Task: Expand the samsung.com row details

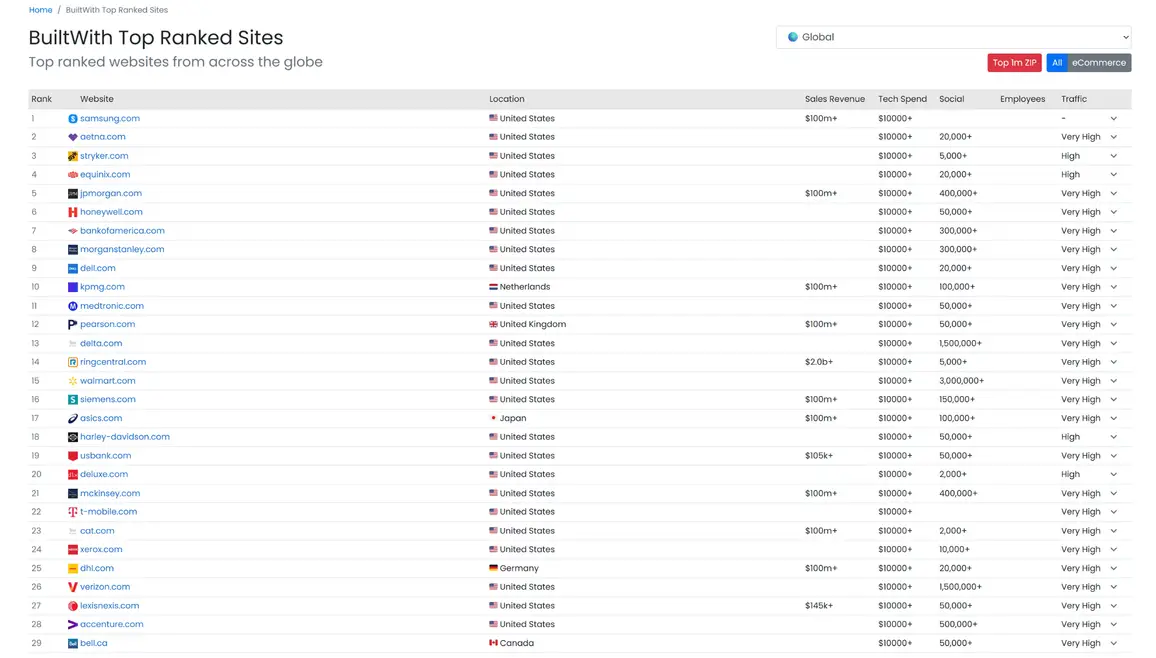Action: click(x=1113, y=119)
